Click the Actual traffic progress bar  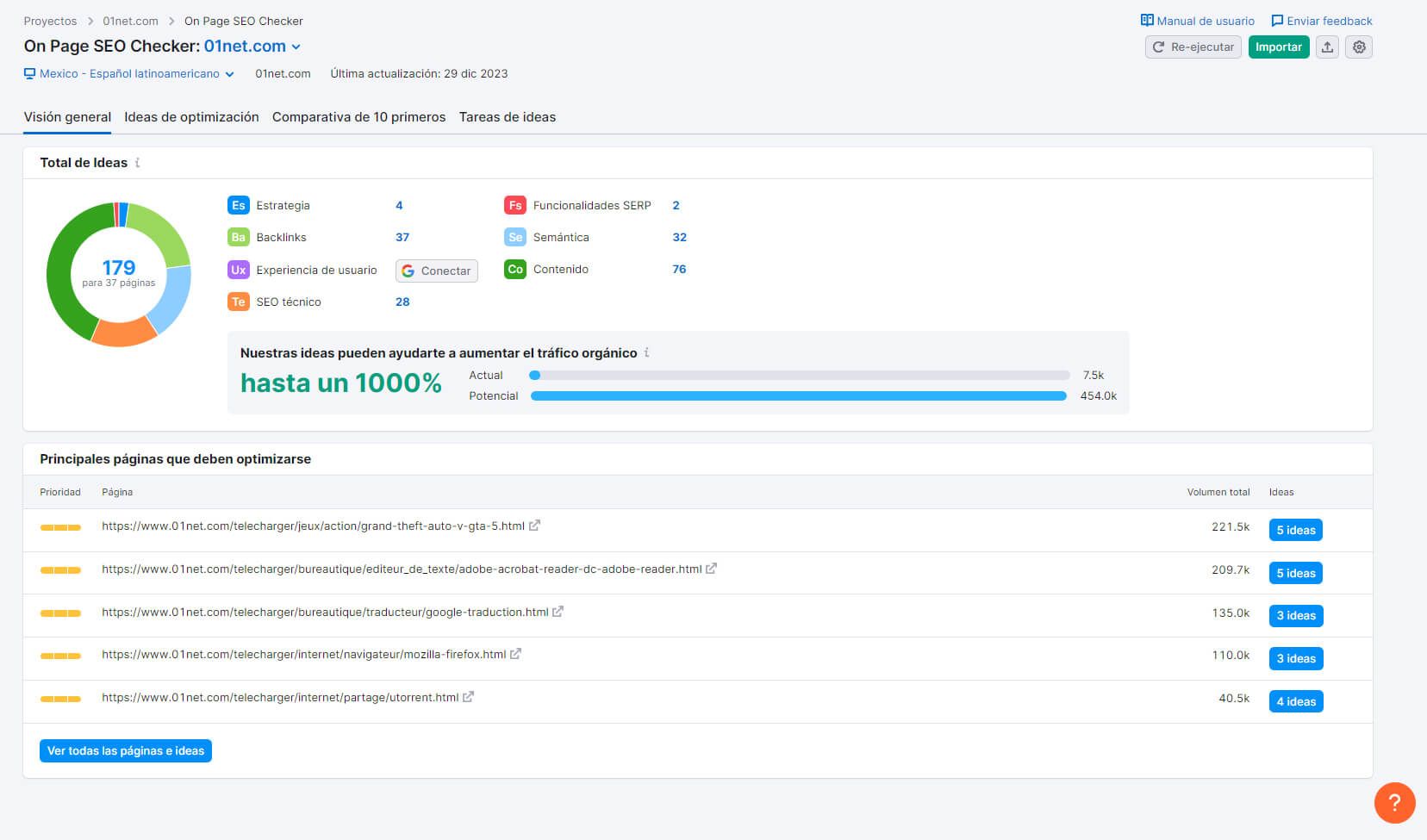(x=800, y=375)
